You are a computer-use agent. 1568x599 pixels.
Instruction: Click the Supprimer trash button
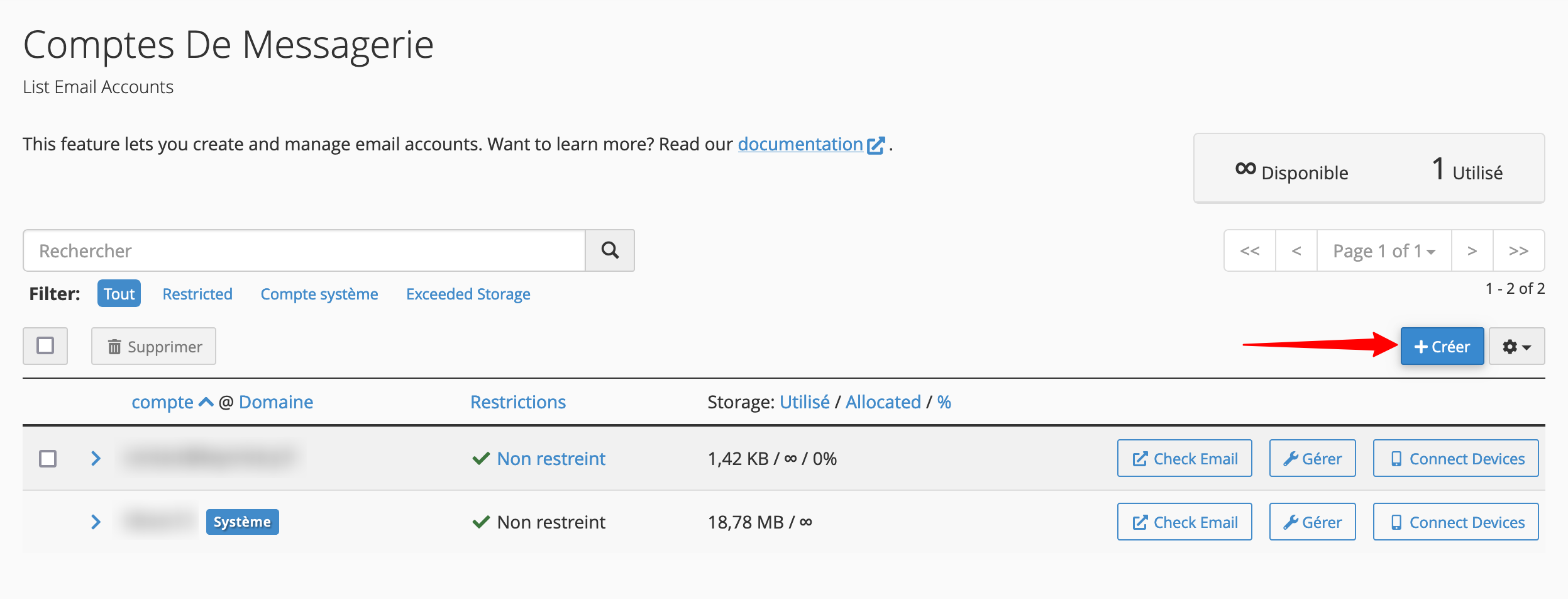[154, 347]
